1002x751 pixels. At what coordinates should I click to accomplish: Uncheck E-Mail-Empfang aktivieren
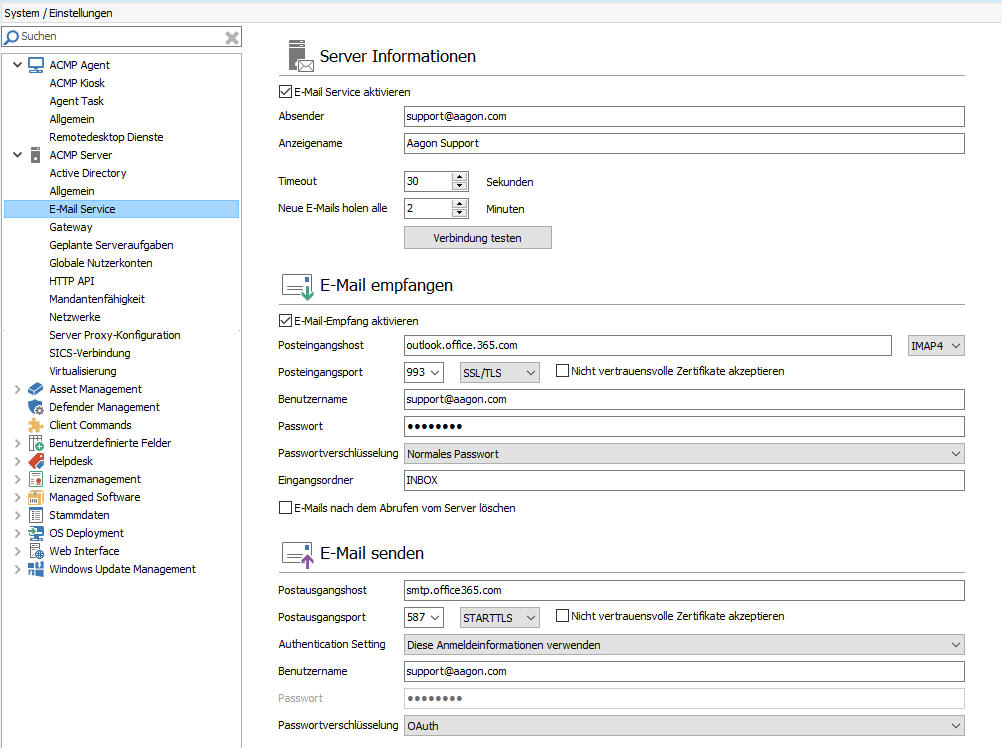285,321
